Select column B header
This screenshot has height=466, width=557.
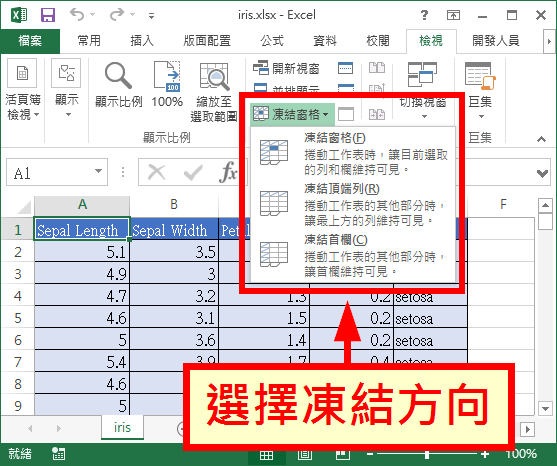(174, 205)
